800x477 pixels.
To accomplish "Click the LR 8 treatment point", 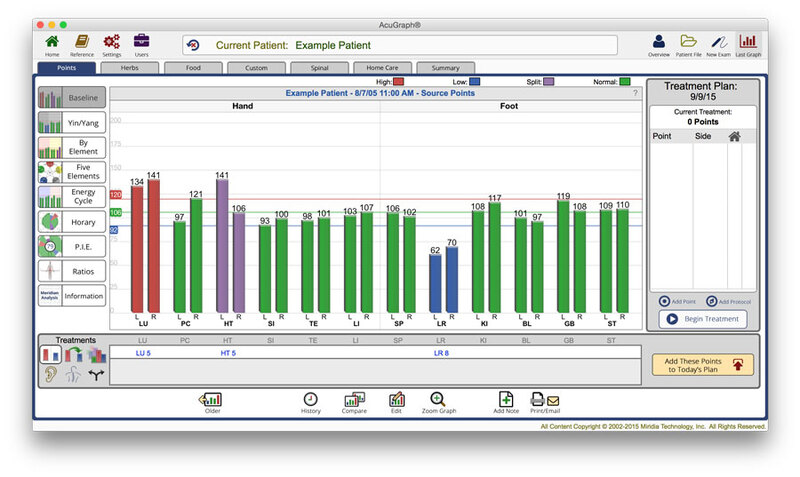I will tap(441, 353).
